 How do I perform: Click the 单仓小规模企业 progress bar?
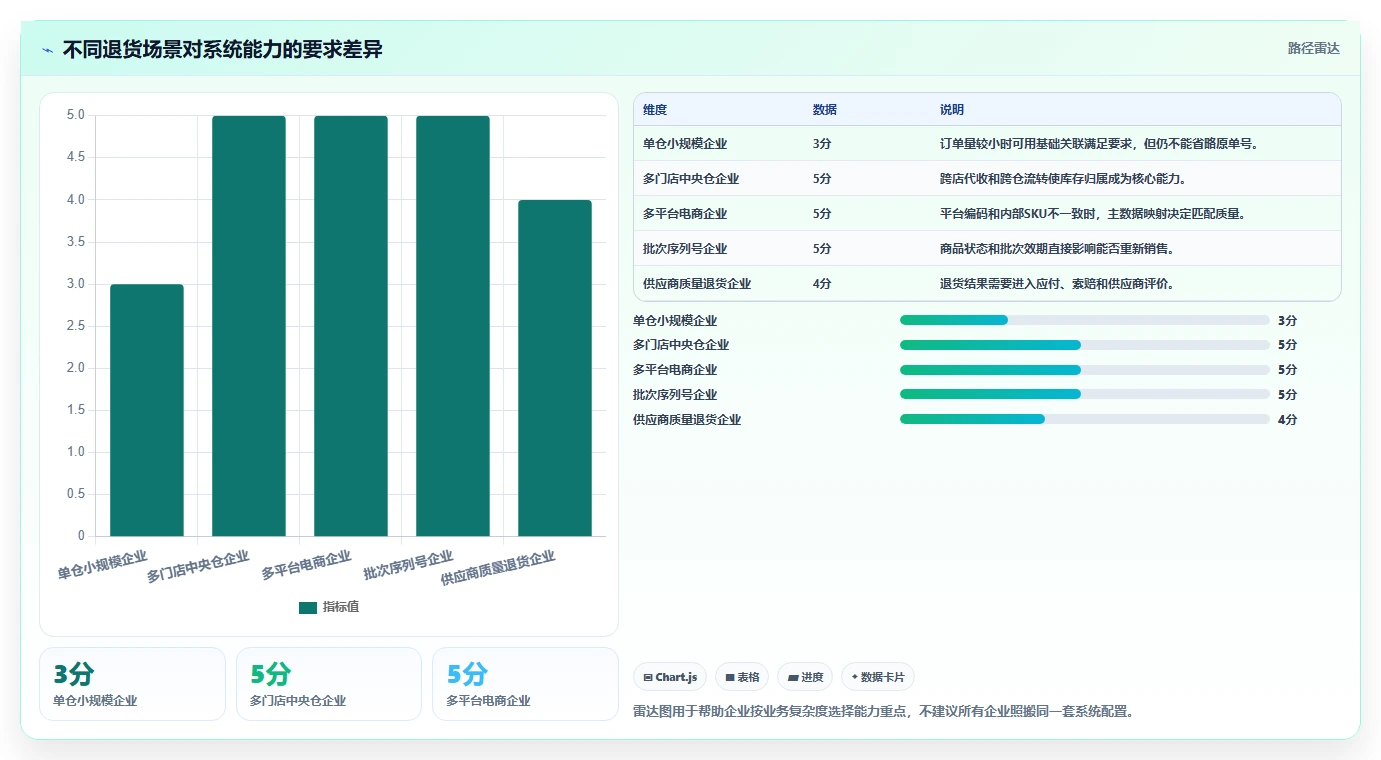tap(1085, 320)
